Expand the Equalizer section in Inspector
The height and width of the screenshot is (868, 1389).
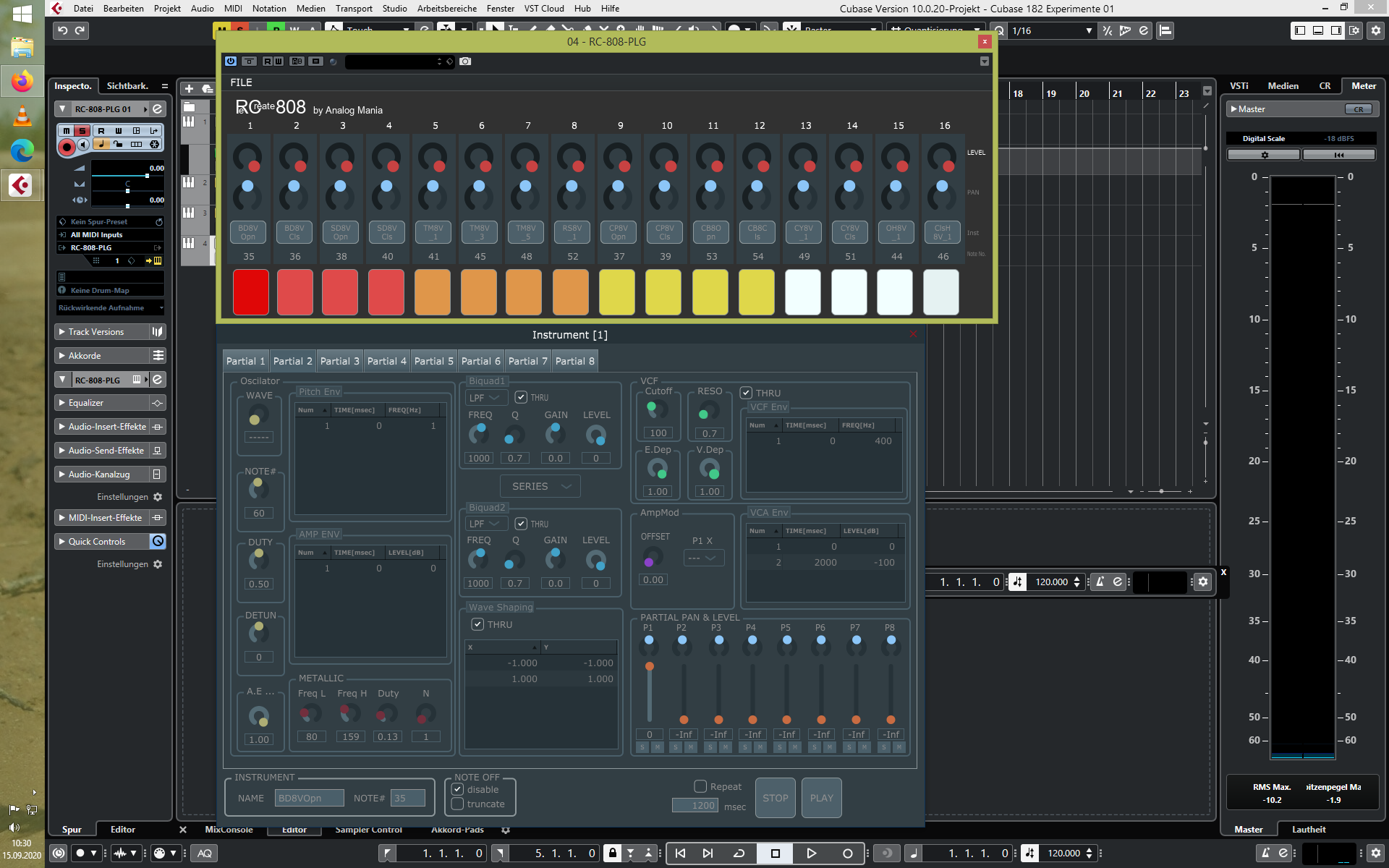pos(86,403)
